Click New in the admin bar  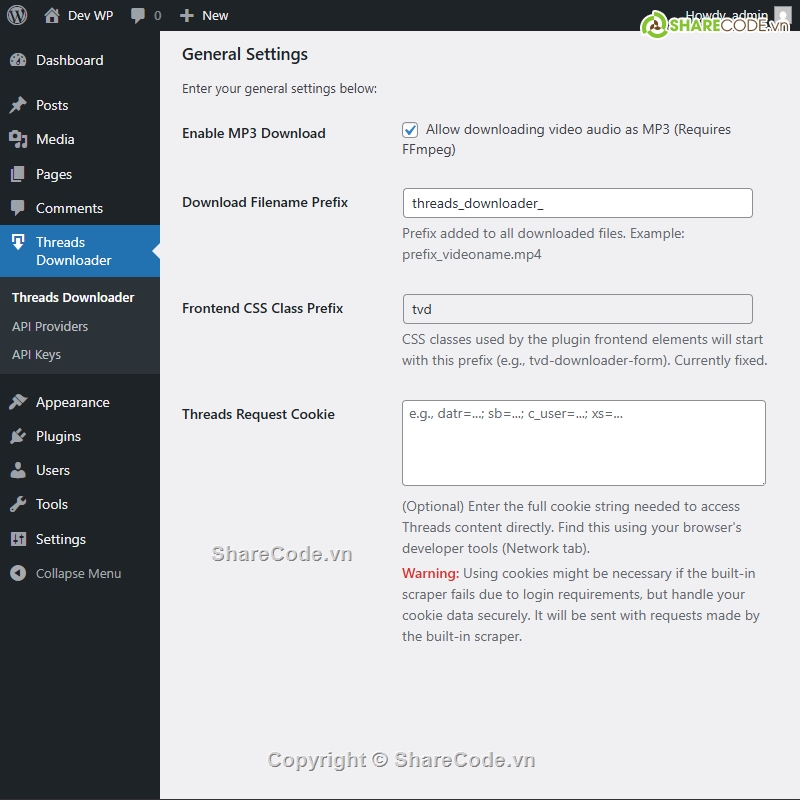click(x=215, y=15)
